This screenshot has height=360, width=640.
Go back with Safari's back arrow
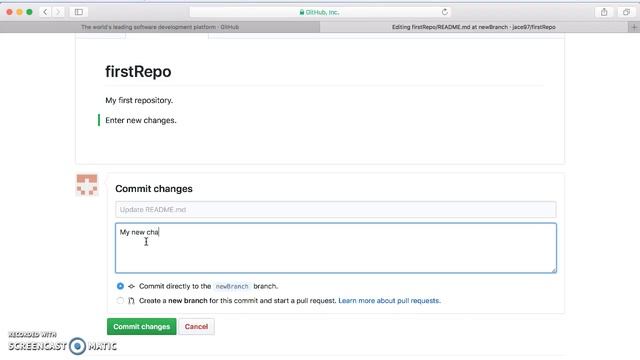[45, 12]
